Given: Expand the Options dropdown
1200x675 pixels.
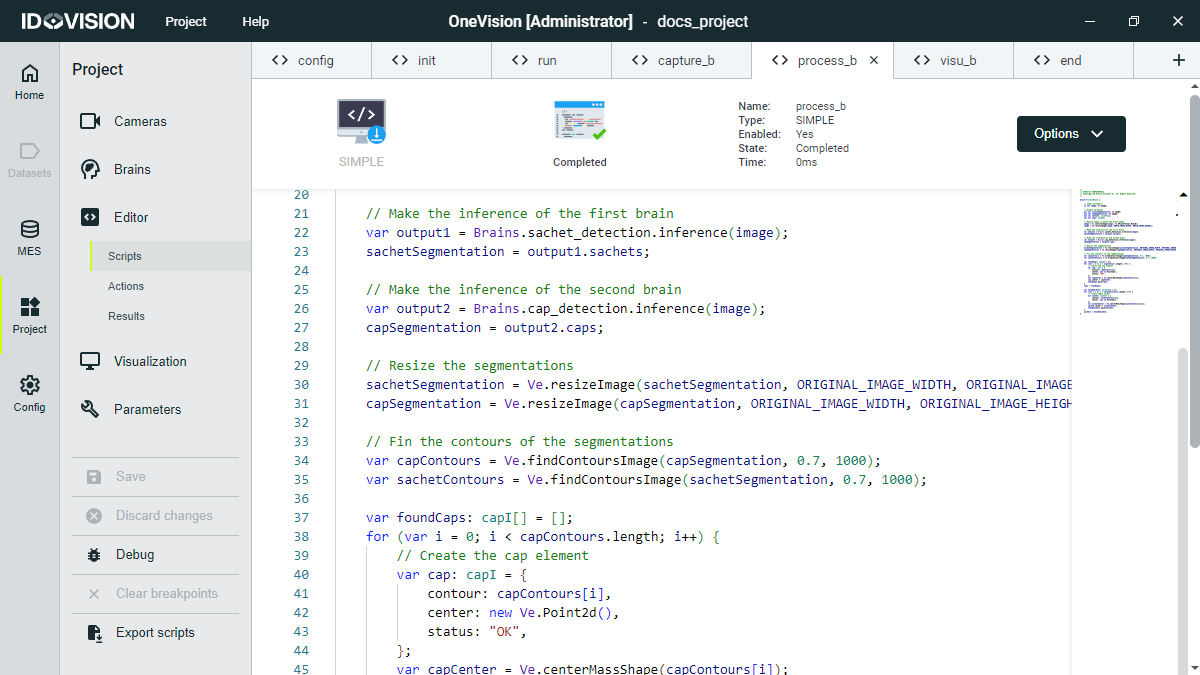Looking at the screenshot, I should (1070, 134).
